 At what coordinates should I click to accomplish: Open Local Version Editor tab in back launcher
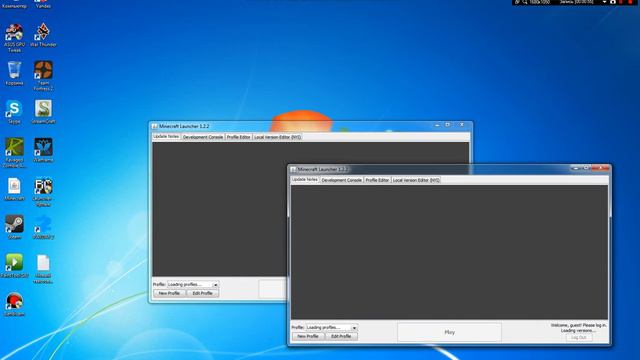coord(278,137)
